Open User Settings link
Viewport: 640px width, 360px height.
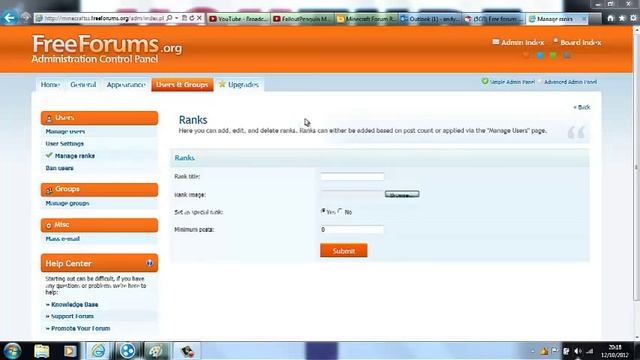[x=64, y=144]
